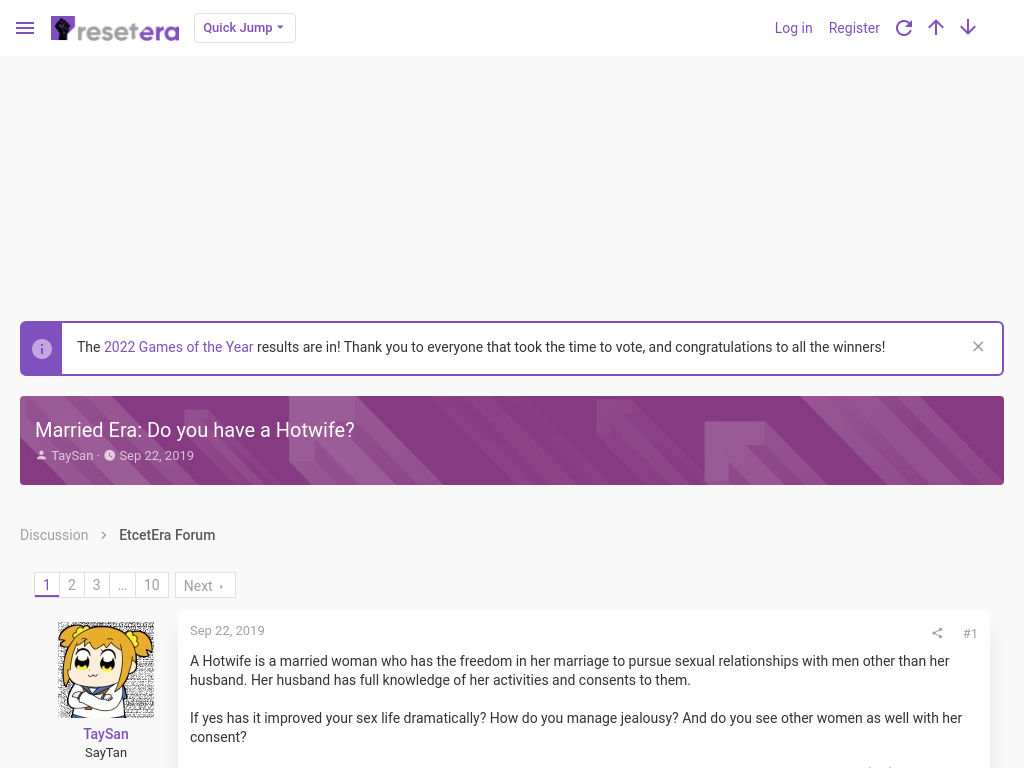Click the info icon on the notice

click(x=42, y=349)
